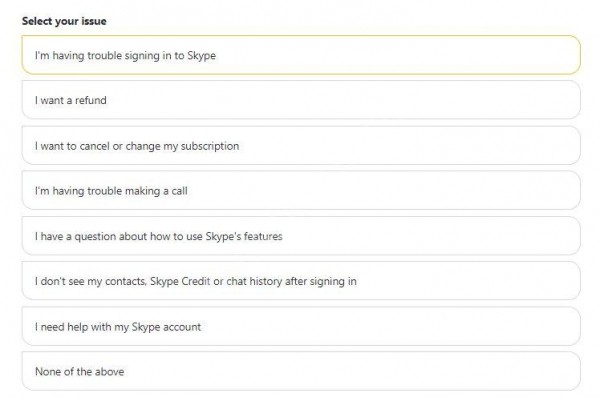Click the last issue option in the list
The height and width of the screenshot is (397, 600).
point(301,371)
